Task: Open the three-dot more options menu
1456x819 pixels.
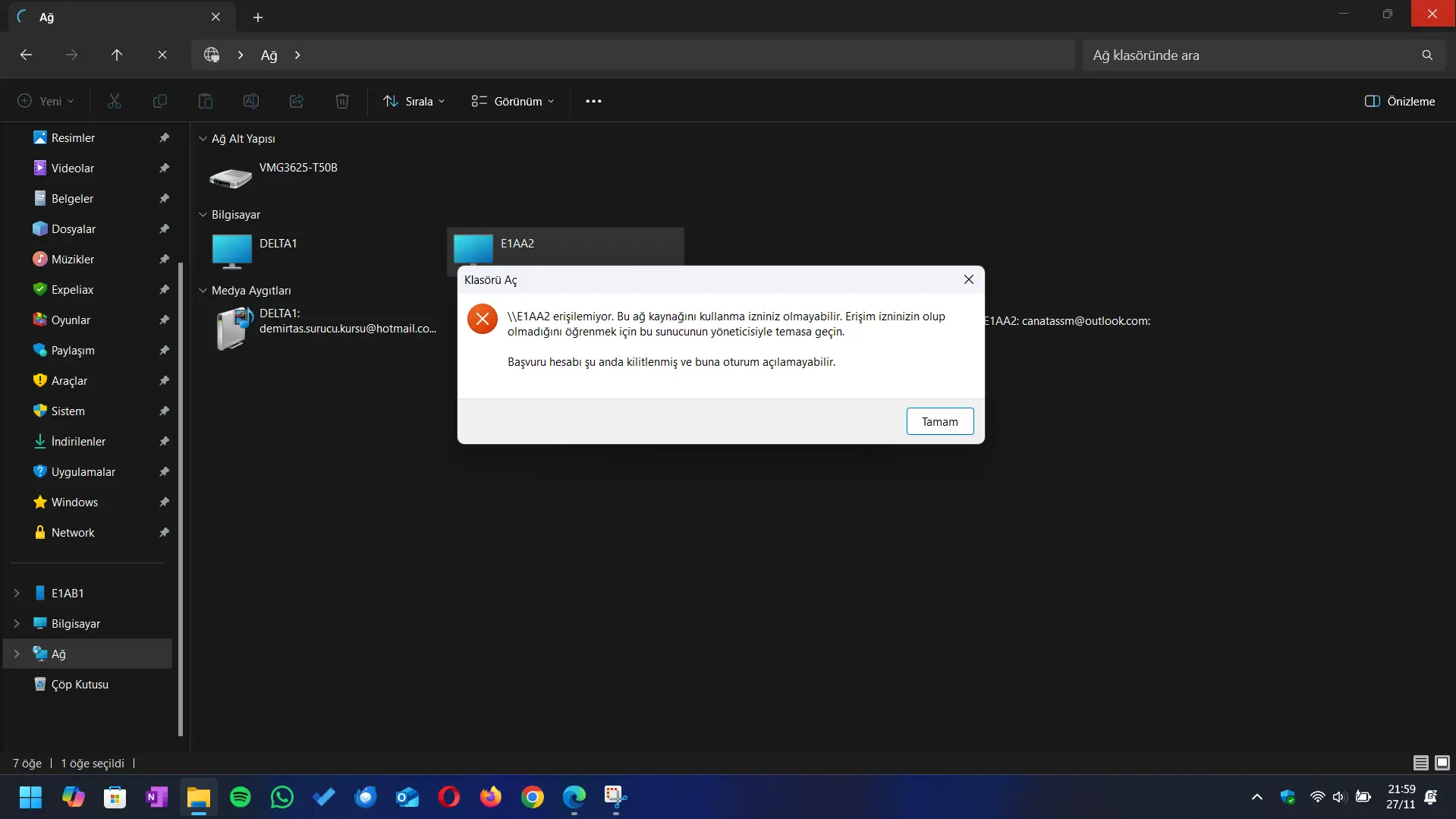Action: (593, 101)
